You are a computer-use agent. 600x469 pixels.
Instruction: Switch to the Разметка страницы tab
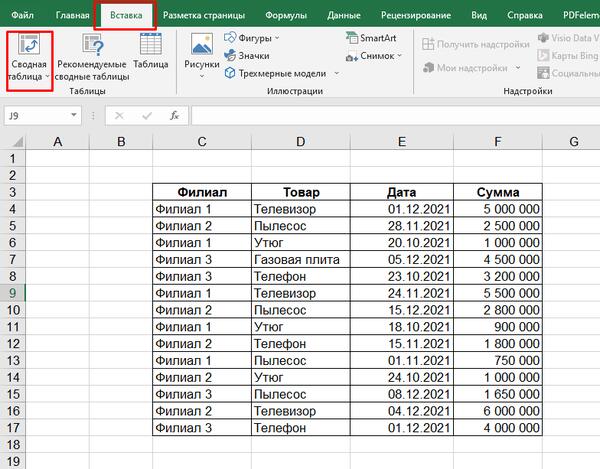pos(204,15)
